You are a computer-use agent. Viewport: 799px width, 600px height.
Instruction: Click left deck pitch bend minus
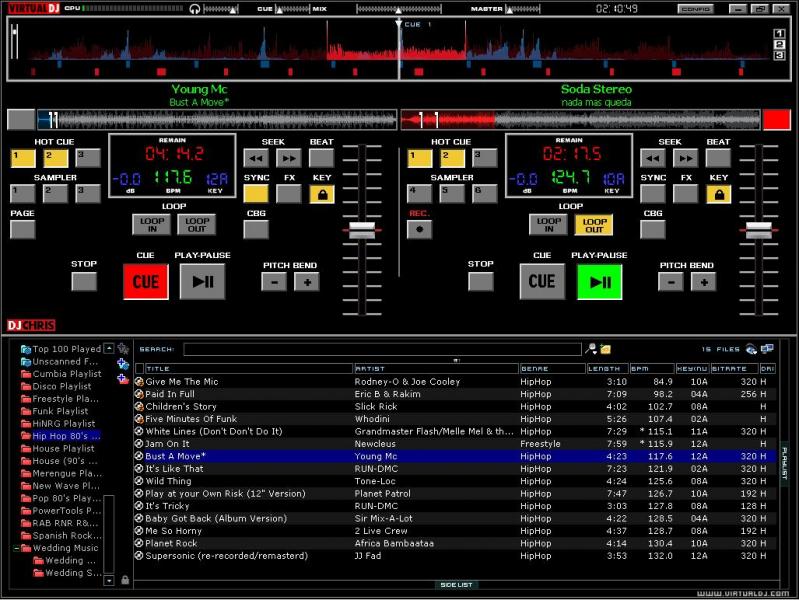click(x=274, y=282)
